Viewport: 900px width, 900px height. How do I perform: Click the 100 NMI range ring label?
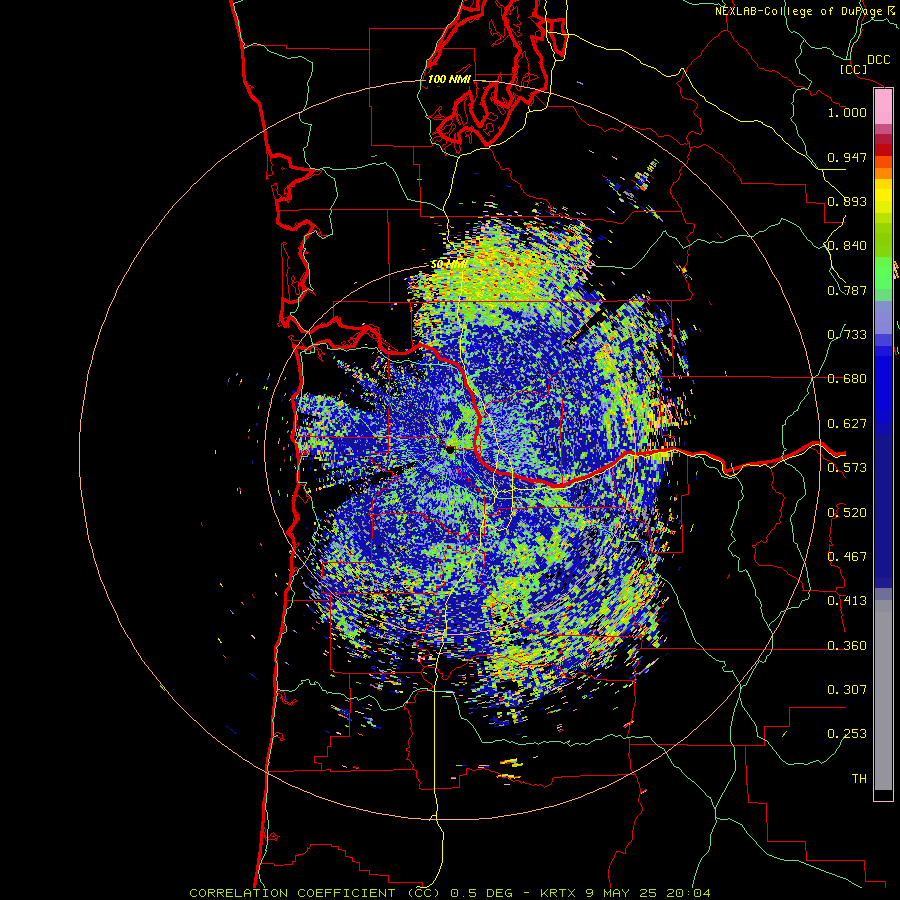pyautogui.click(x=449, y=79)
